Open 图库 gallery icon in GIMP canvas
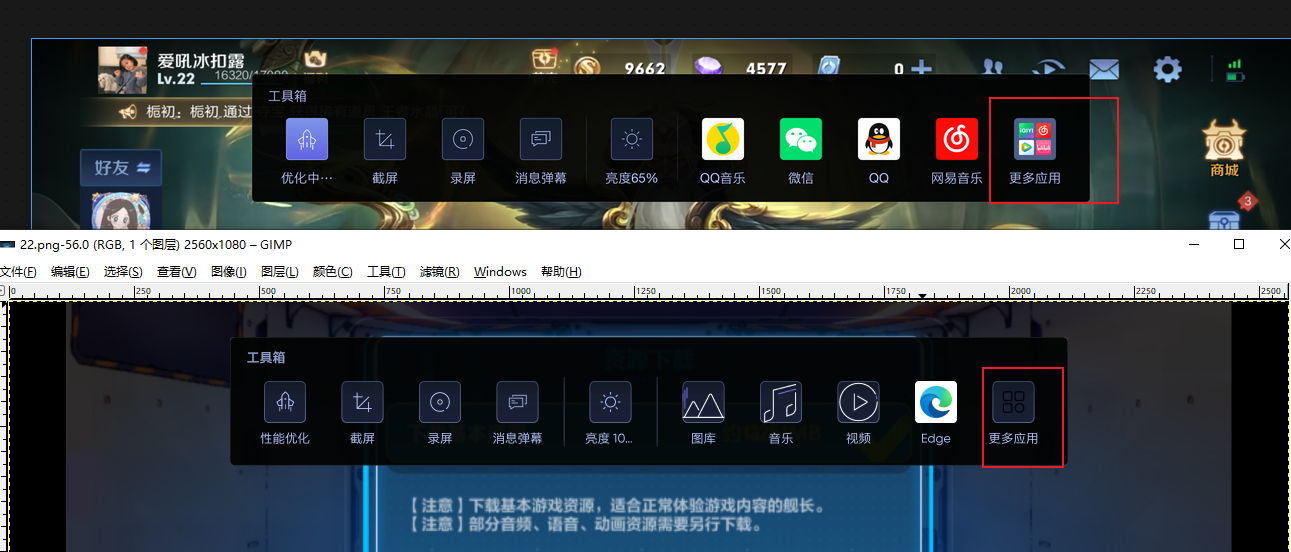Screen dimensions: 1291x552 703,402
